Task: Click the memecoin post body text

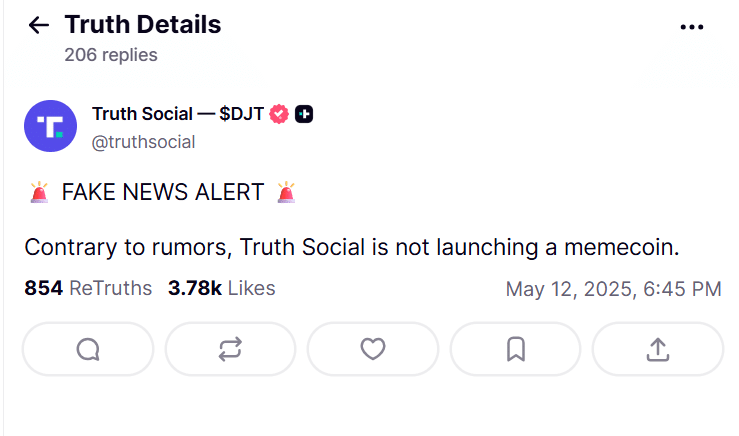Action: (351, 246)
